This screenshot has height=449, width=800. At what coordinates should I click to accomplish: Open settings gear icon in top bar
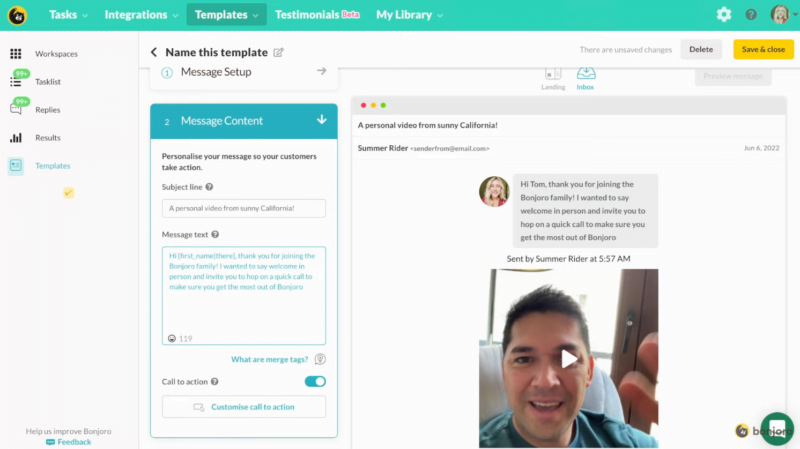point(724,14)
